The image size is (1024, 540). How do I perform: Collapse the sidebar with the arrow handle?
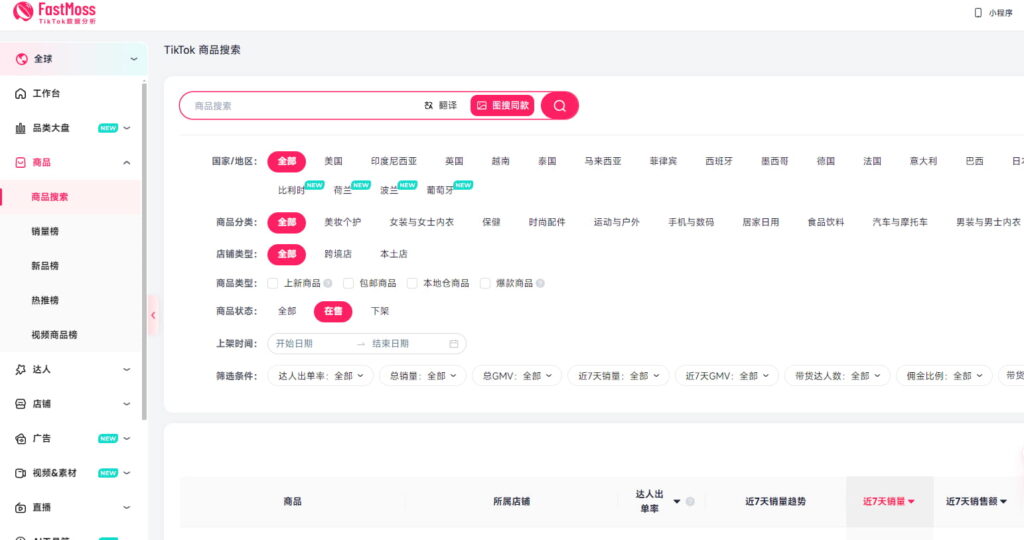[153, 315]
